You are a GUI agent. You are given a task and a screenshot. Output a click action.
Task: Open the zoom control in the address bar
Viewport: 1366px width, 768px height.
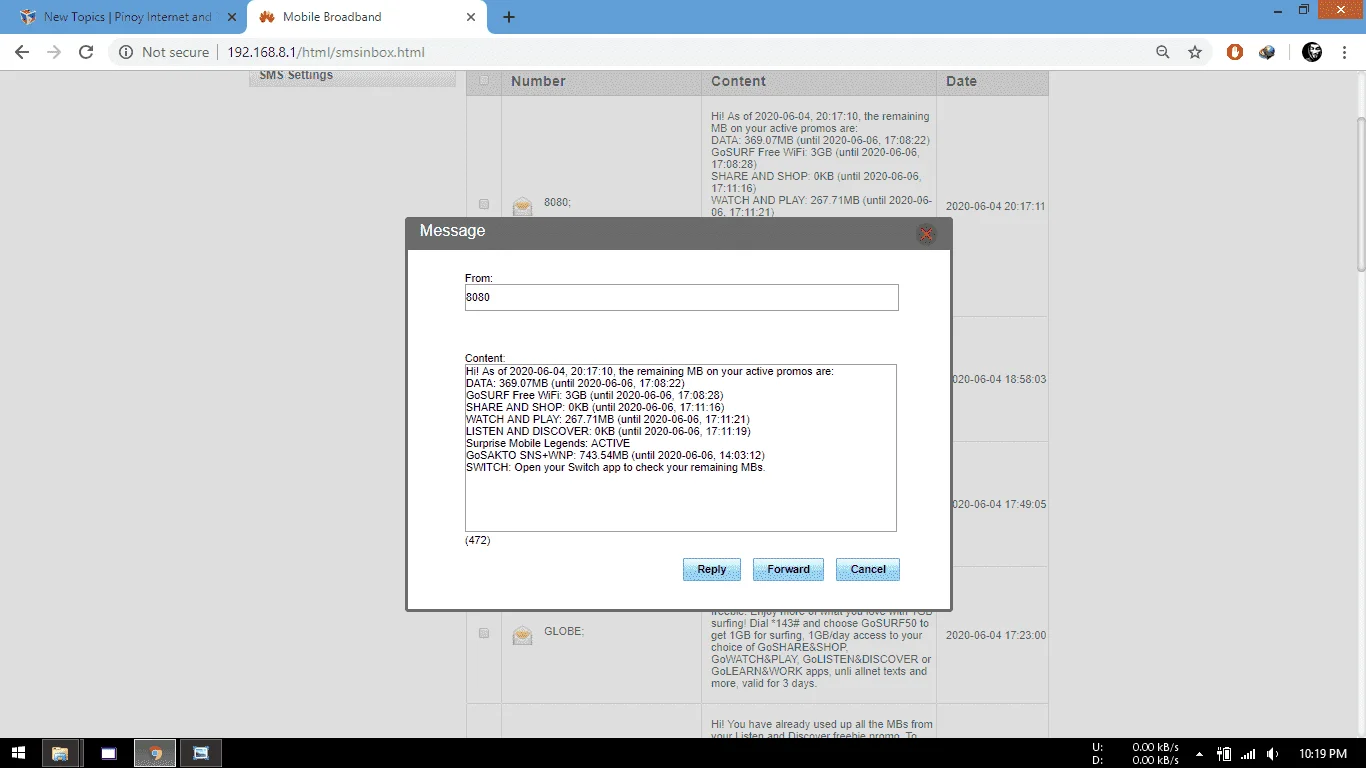(x=1162, y=52)
